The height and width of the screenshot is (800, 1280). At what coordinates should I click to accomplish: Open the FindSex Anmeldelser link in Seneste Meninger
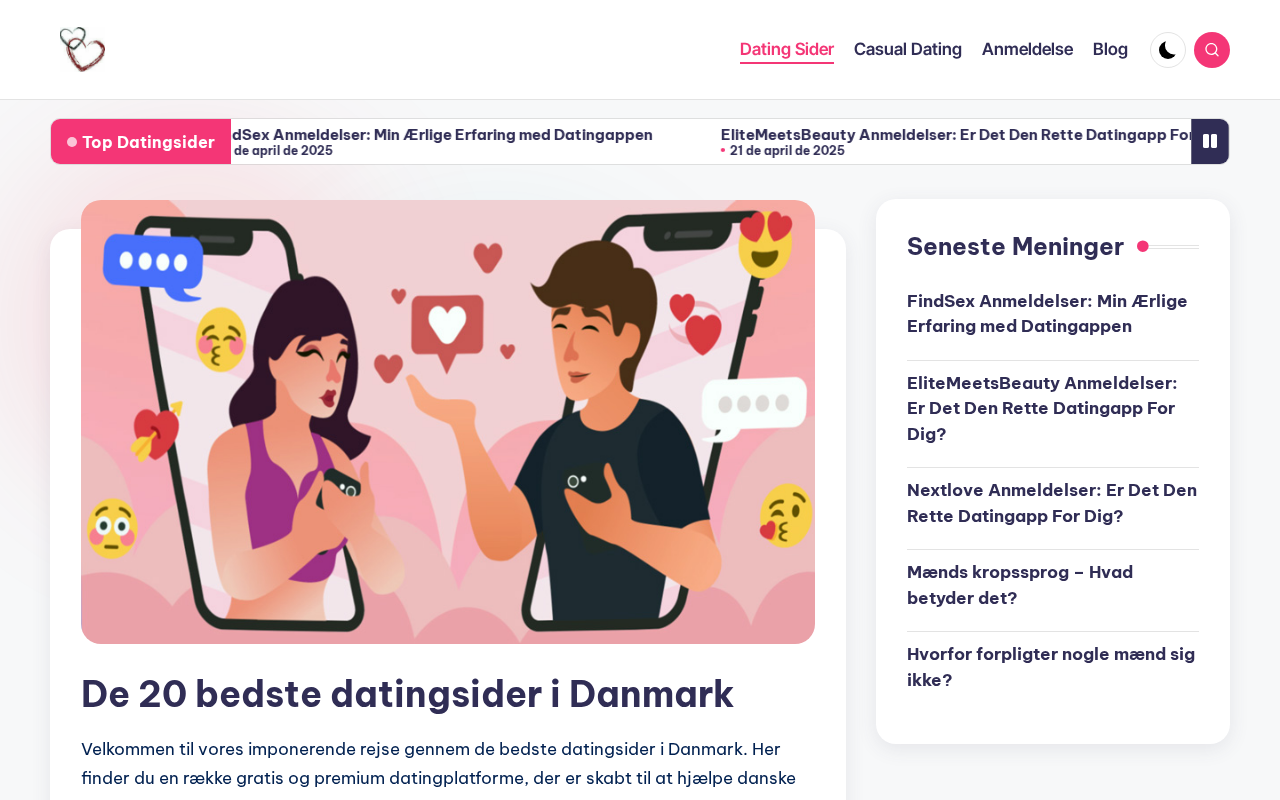[x=1047, y=313]
